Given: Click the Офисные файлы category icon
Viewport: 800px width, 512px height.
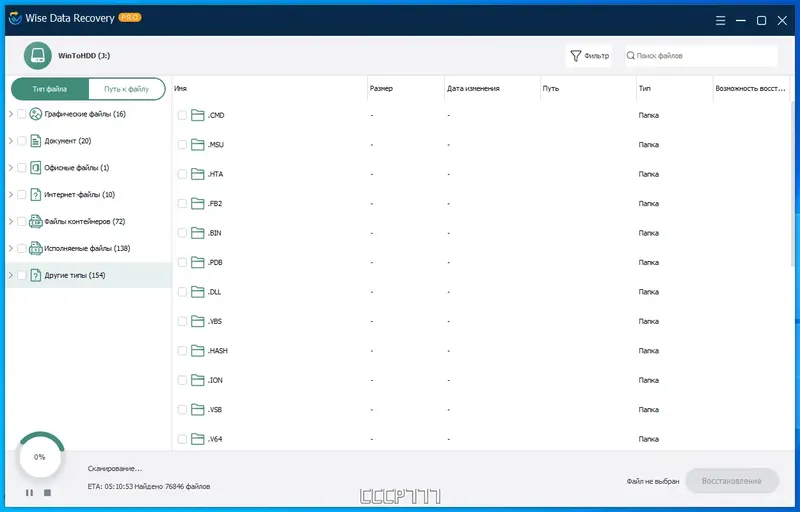Looking at the screenshot, I should (35, 168).
